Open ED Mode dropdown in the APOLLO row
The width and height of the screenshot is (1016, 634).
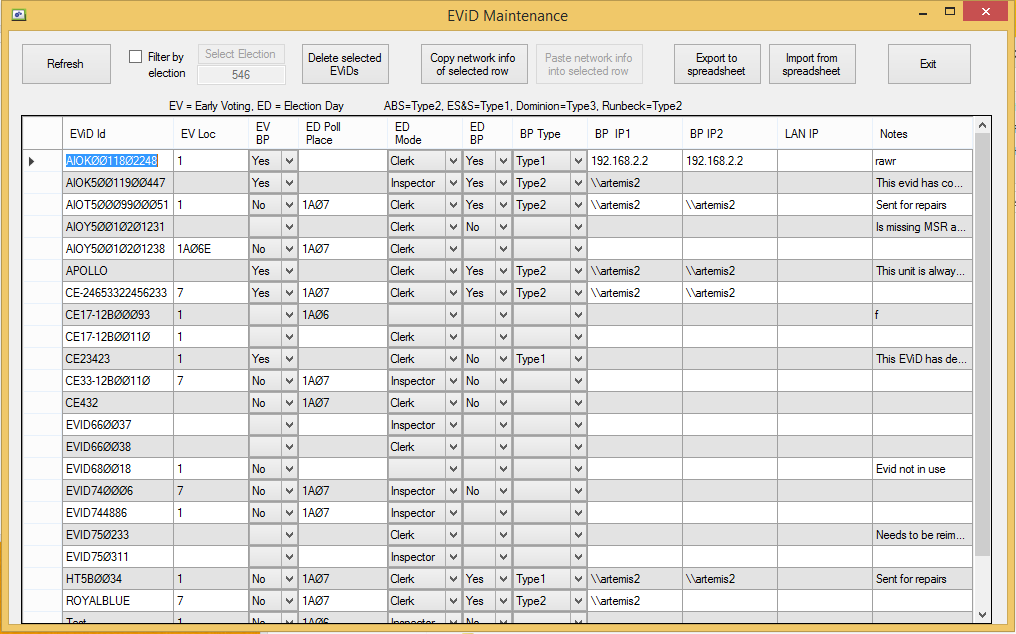454,271
